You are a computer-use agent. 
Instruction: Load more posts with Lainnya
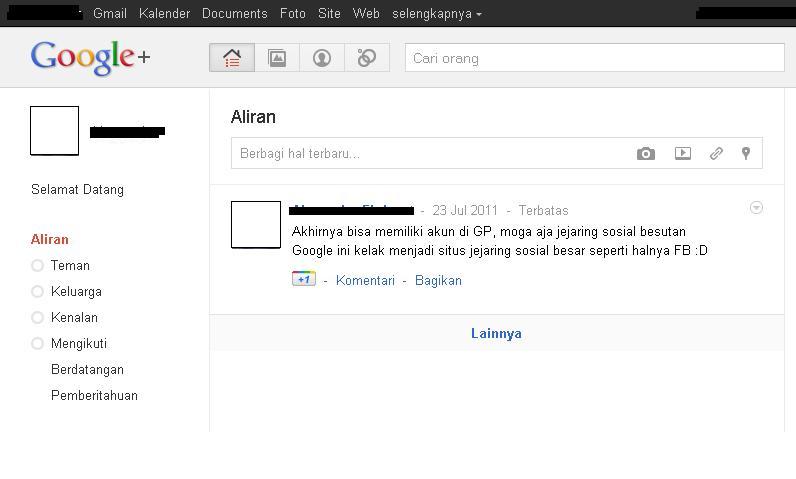coord(496,333)
